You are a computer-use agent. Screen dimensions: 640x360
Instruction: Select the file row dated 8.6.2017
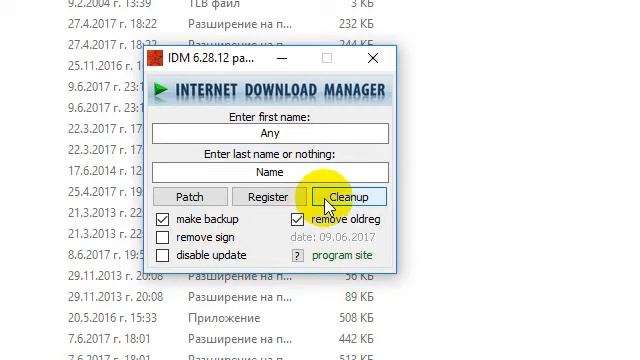point(105,255)
